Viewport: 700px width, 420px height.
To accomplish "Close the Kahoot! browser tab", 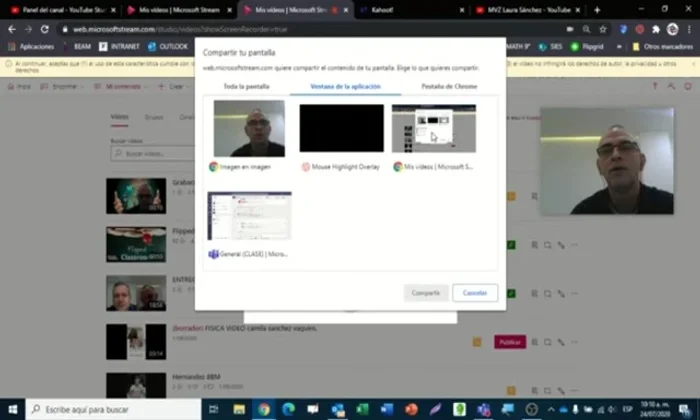I will tap(462, 10).
